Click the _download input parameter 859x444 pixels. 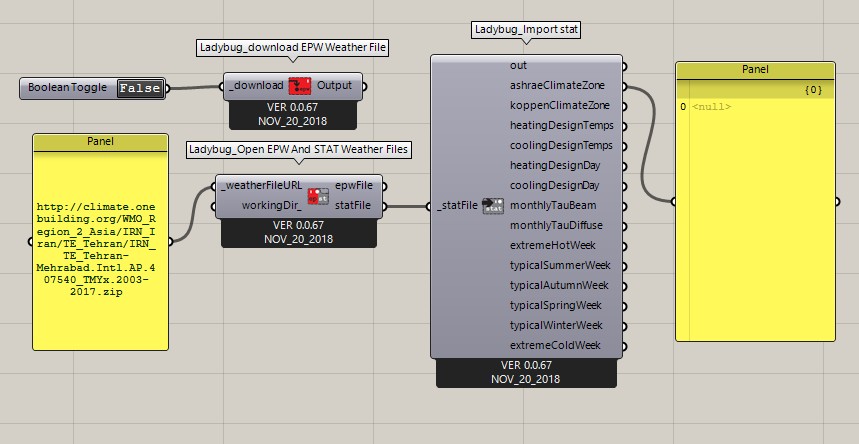pyautogui.click(x=256, y=86)
